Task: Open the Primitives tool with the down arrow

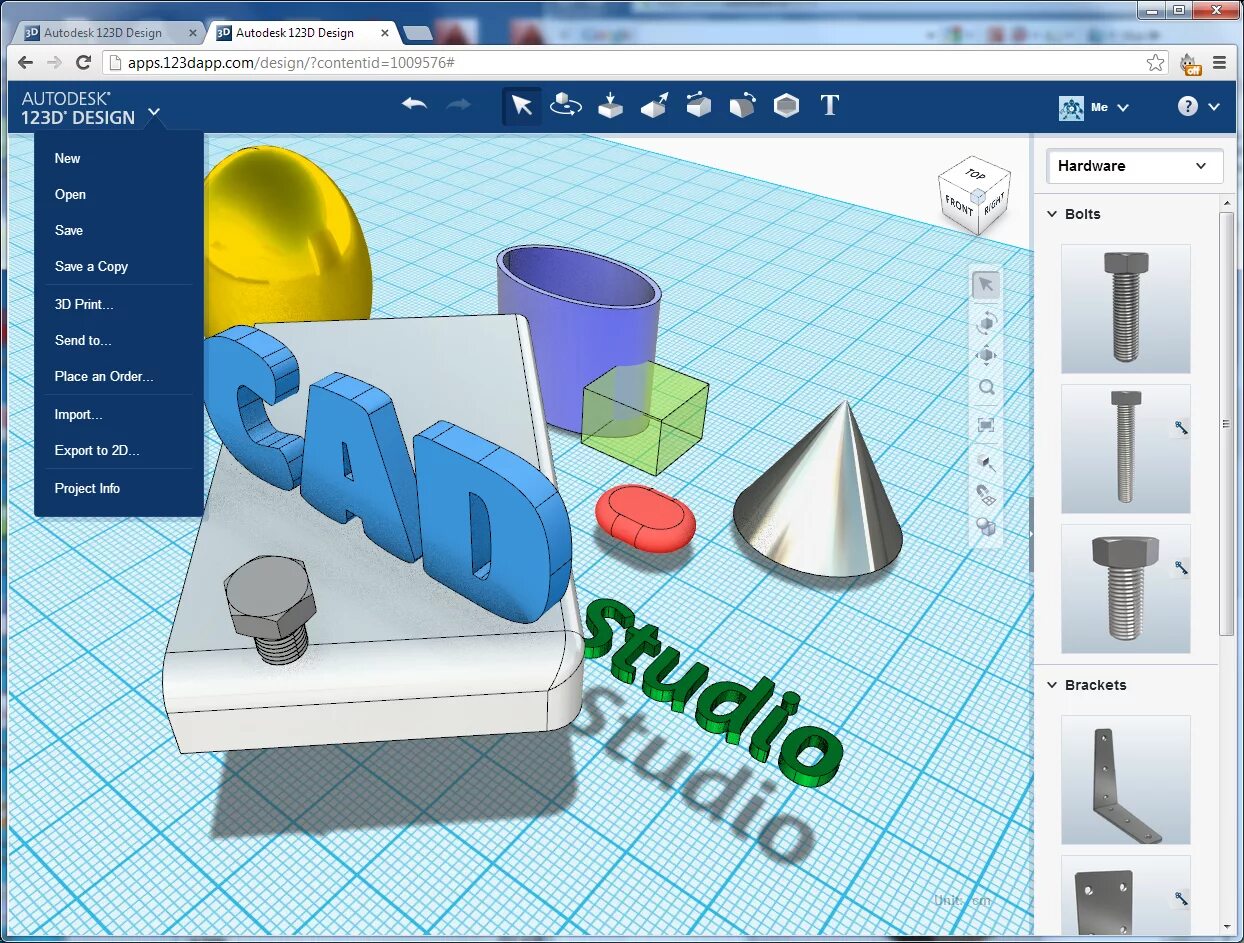Action: (x=610, y=105)
